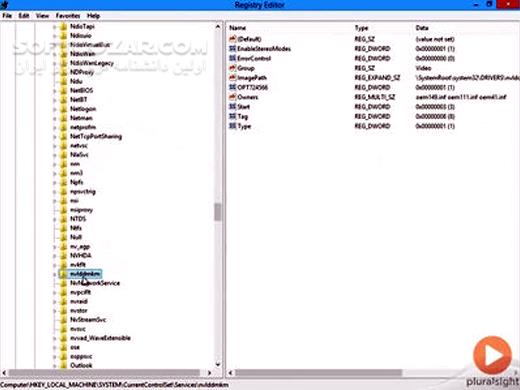The image size is (520, 390).
Task: Click the Registry Editor title bar icon
Action: pyautogui.click(x=4, y=5)
